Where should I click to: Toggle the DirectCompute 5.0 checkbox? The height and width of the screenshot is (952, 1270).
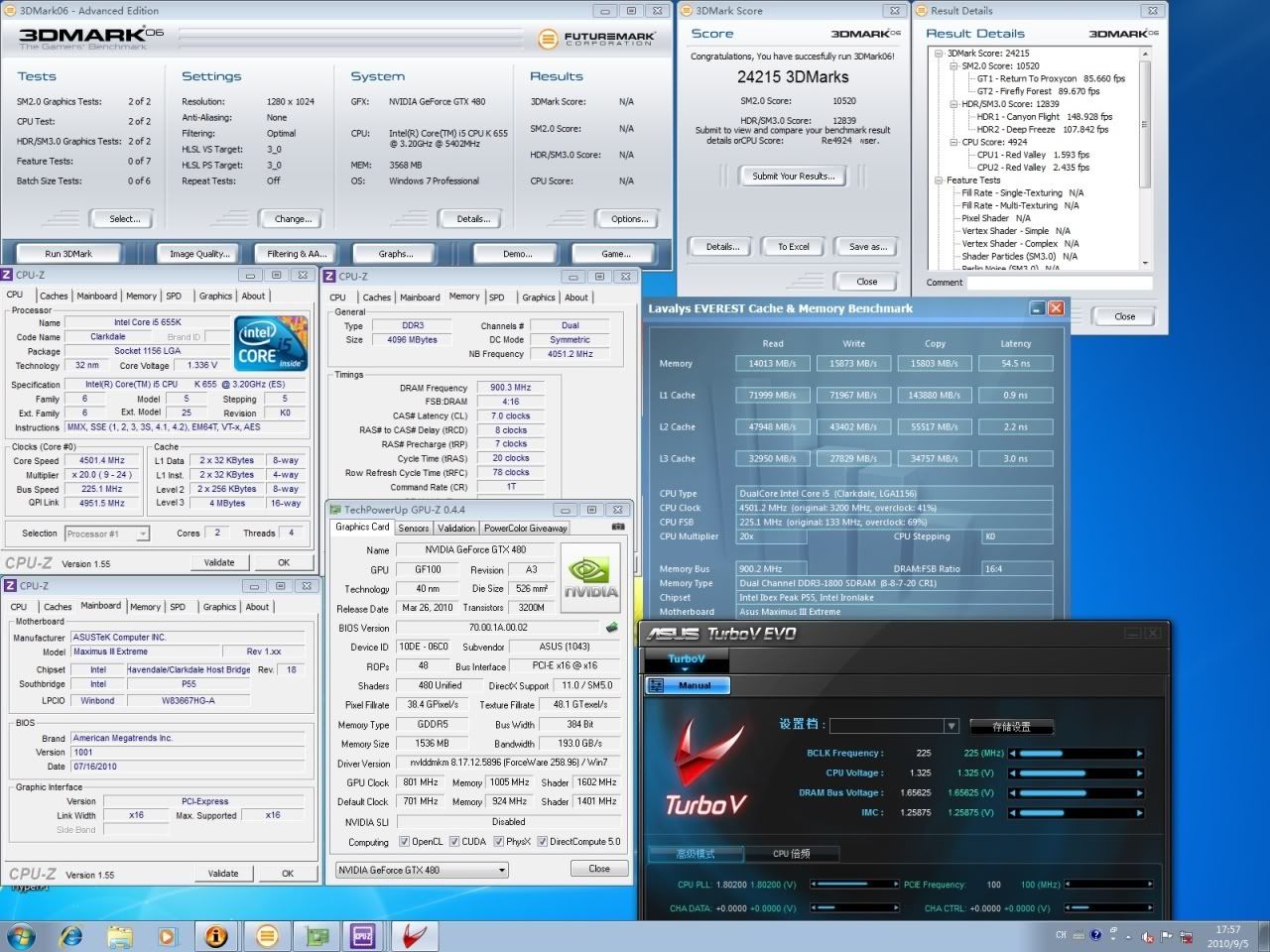point(543,842)
